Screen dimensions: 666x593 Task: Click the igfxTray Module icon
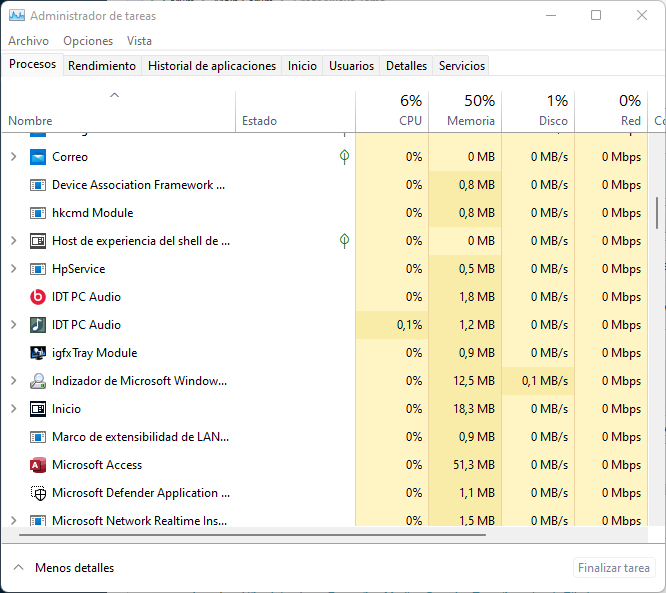[38, 353]
